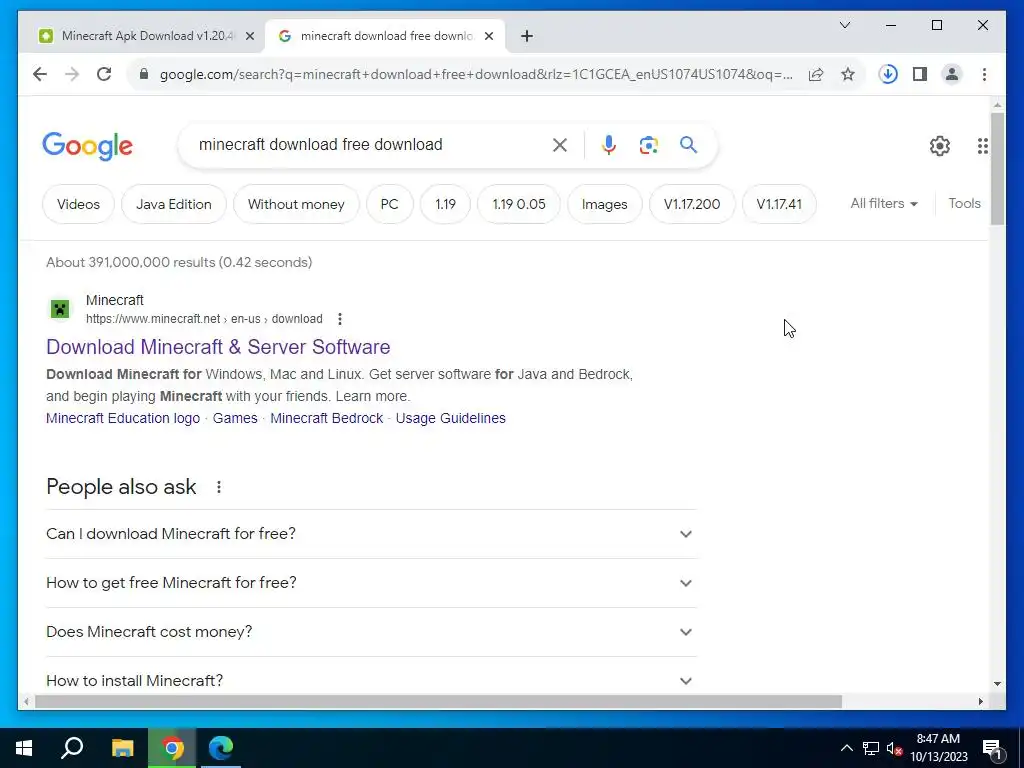Expand Does Minecraft cost money?

tap(371, 632)
